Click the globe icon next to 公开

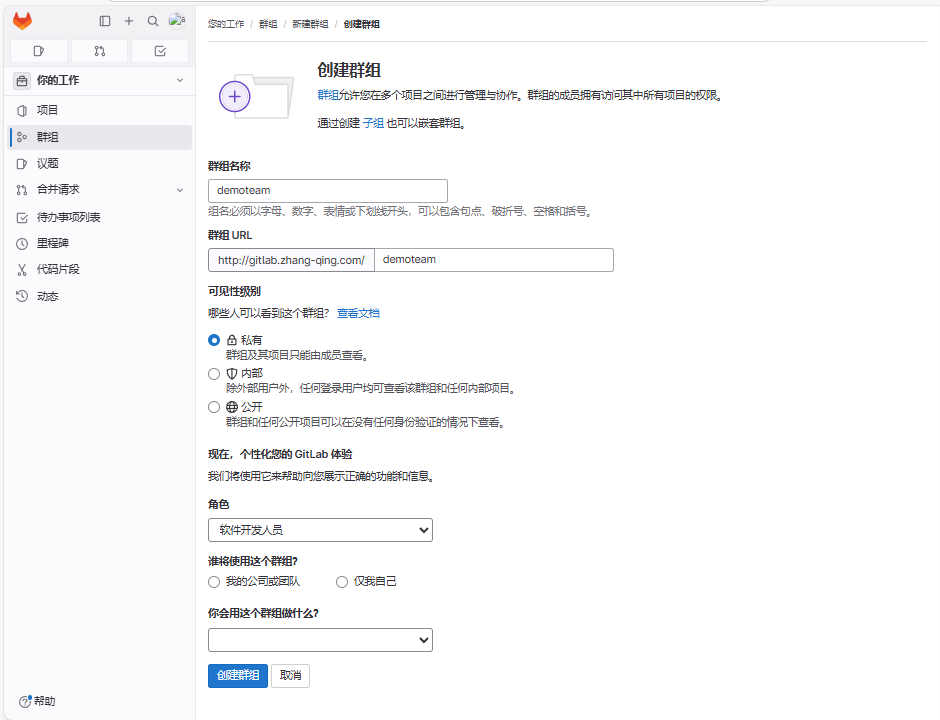[232, 407]
